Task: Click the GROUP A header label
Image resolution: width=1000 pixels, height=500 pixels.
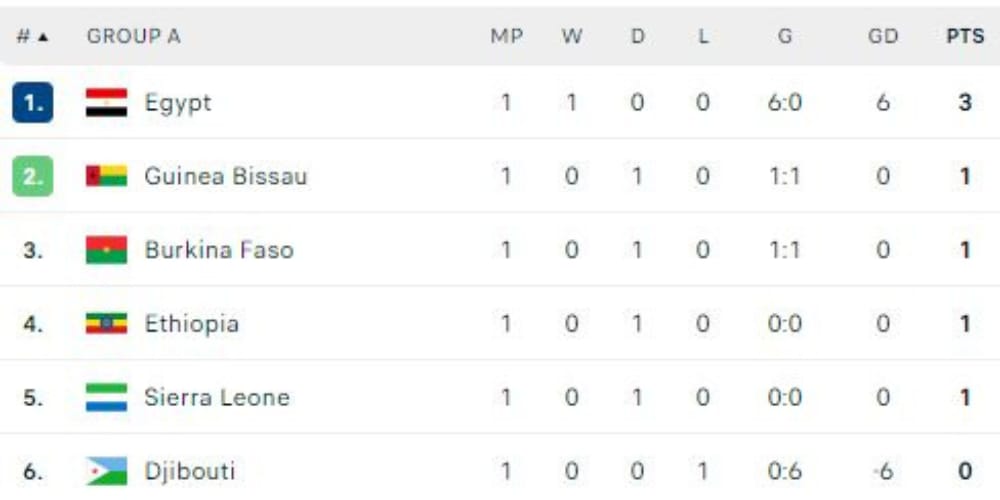Action: click(133, 36)
